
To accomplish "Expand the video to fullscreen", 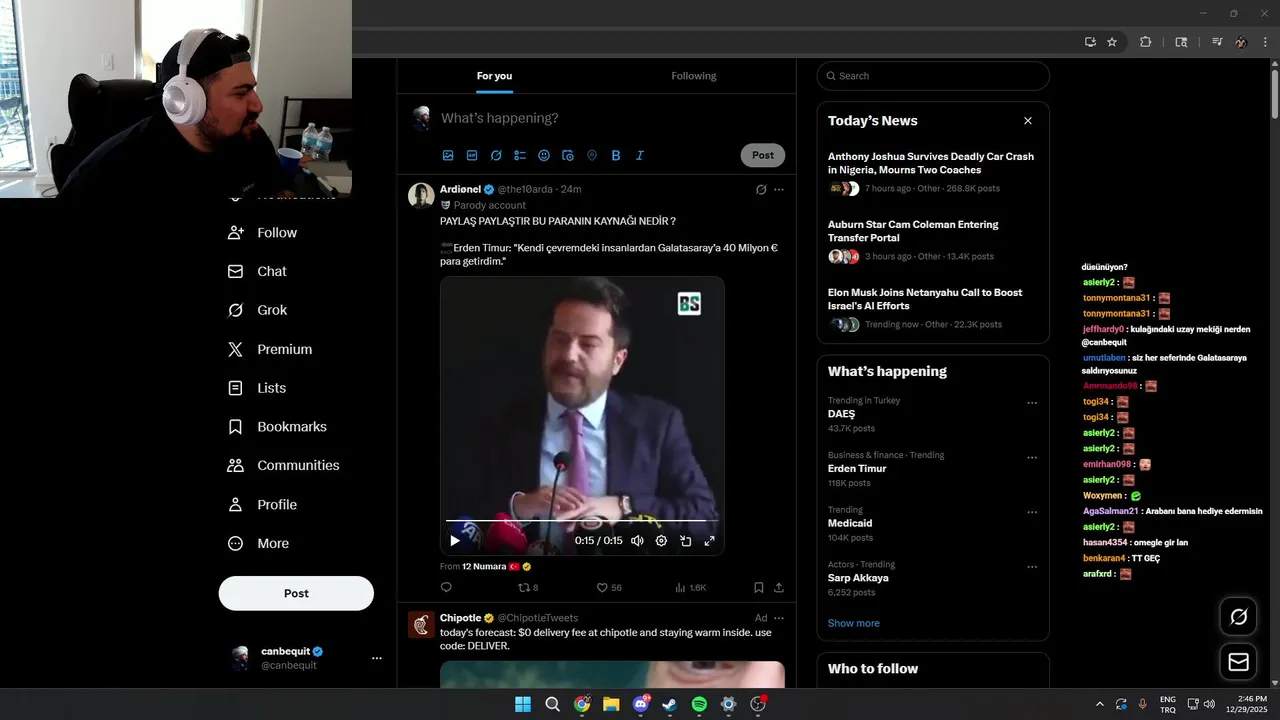I will (x=710, y=541).
